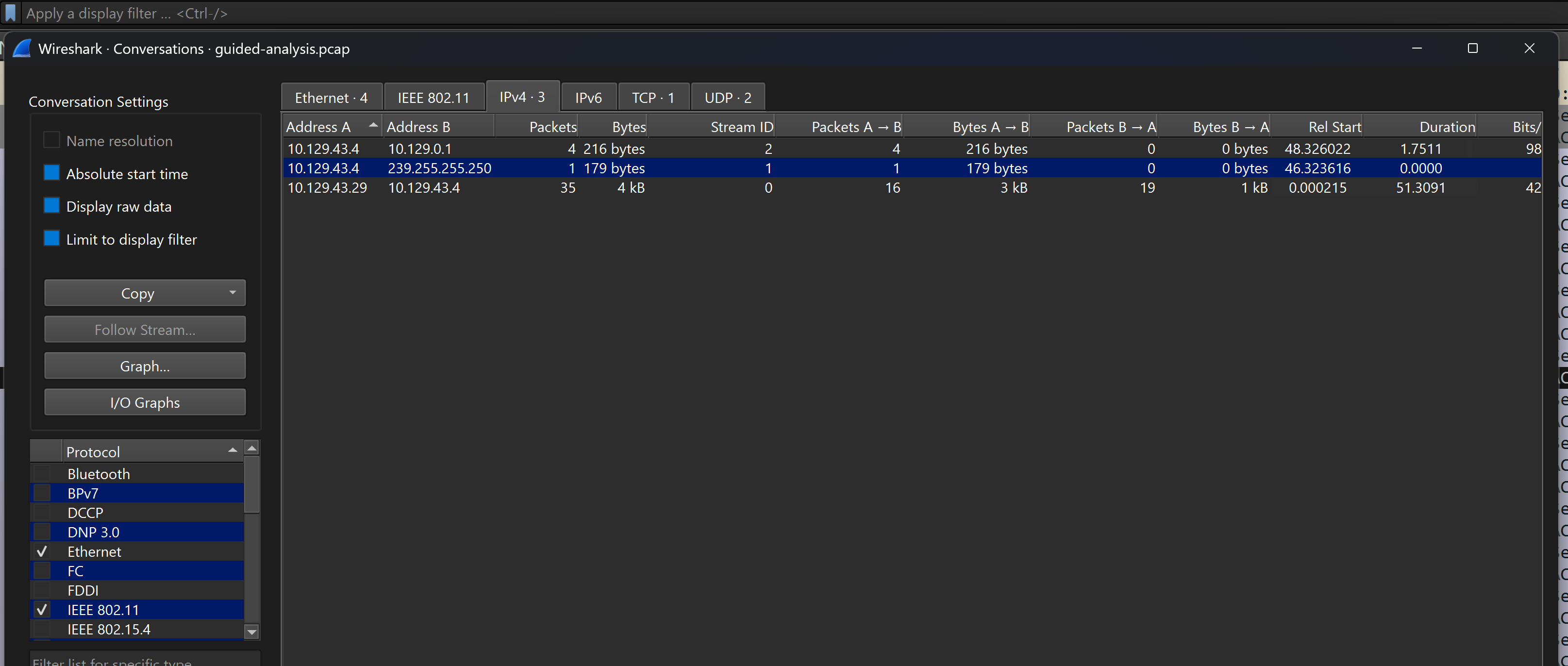
Task: Toggle Limit to display filter checkbox
Action: 52,239
